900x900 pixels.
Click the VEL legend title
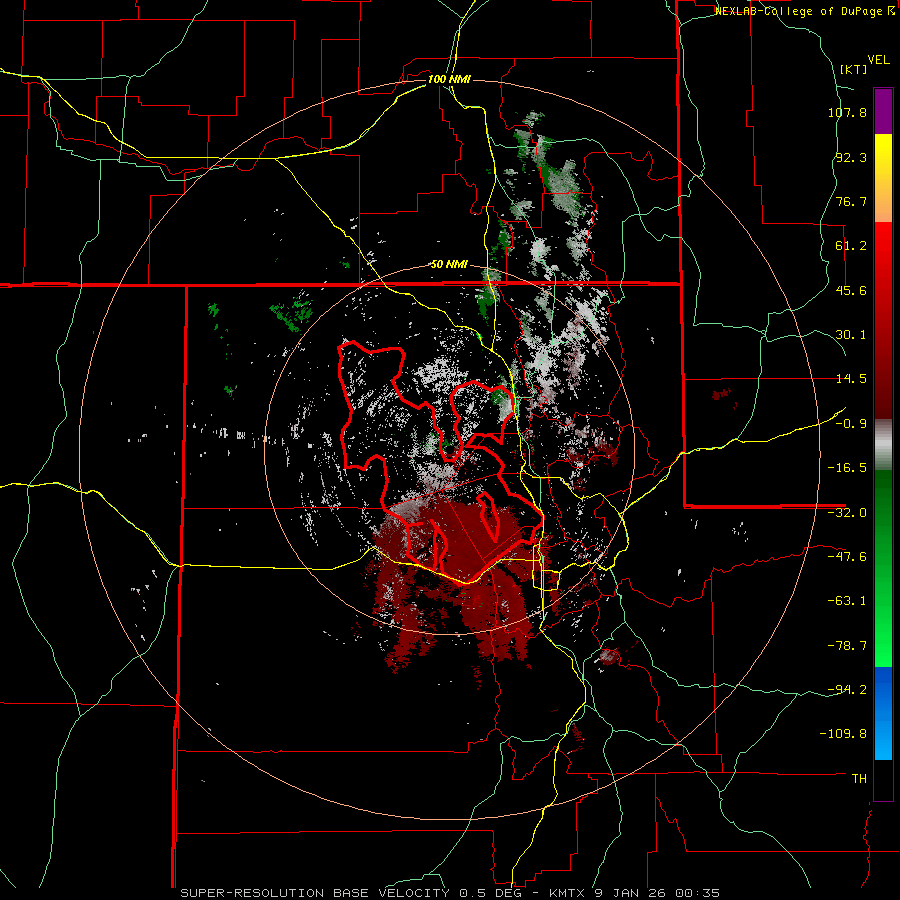click(879, 60)
